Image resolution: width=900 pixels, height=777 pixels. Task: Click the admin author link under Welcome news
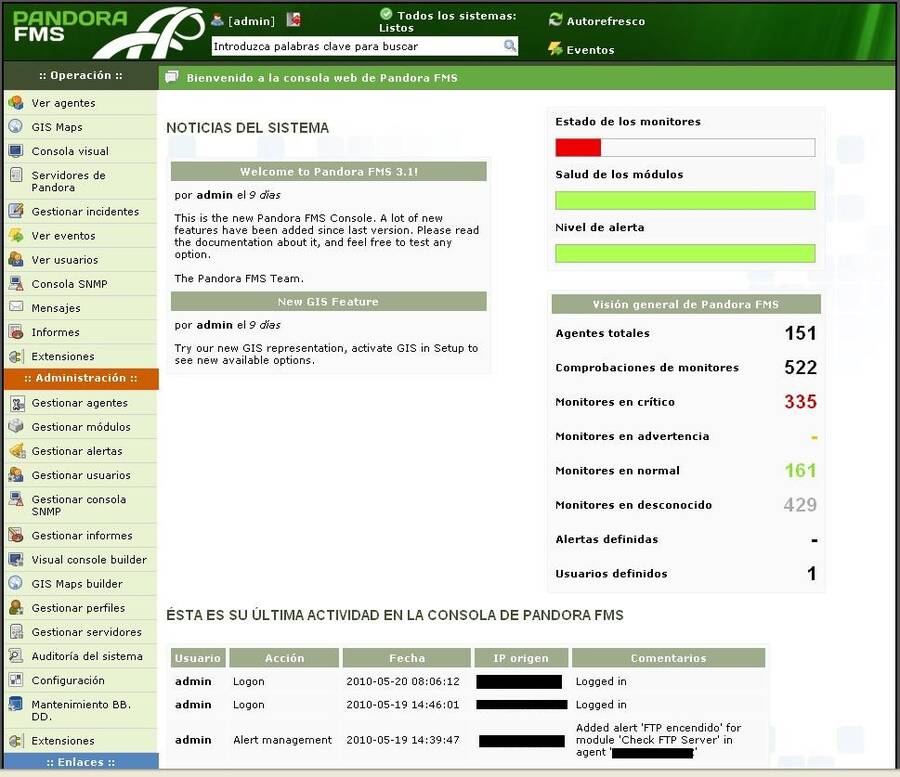214,196
